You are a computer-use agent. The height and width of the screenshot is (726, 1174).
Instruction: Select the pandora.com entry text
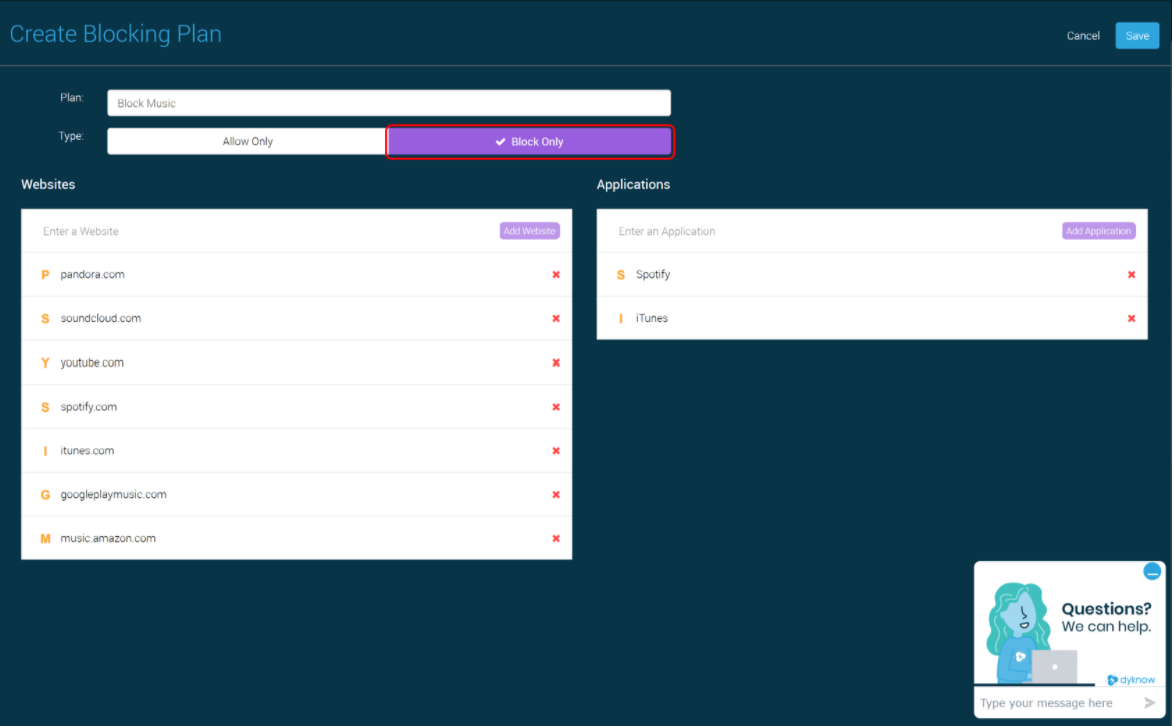coord(92,275)
